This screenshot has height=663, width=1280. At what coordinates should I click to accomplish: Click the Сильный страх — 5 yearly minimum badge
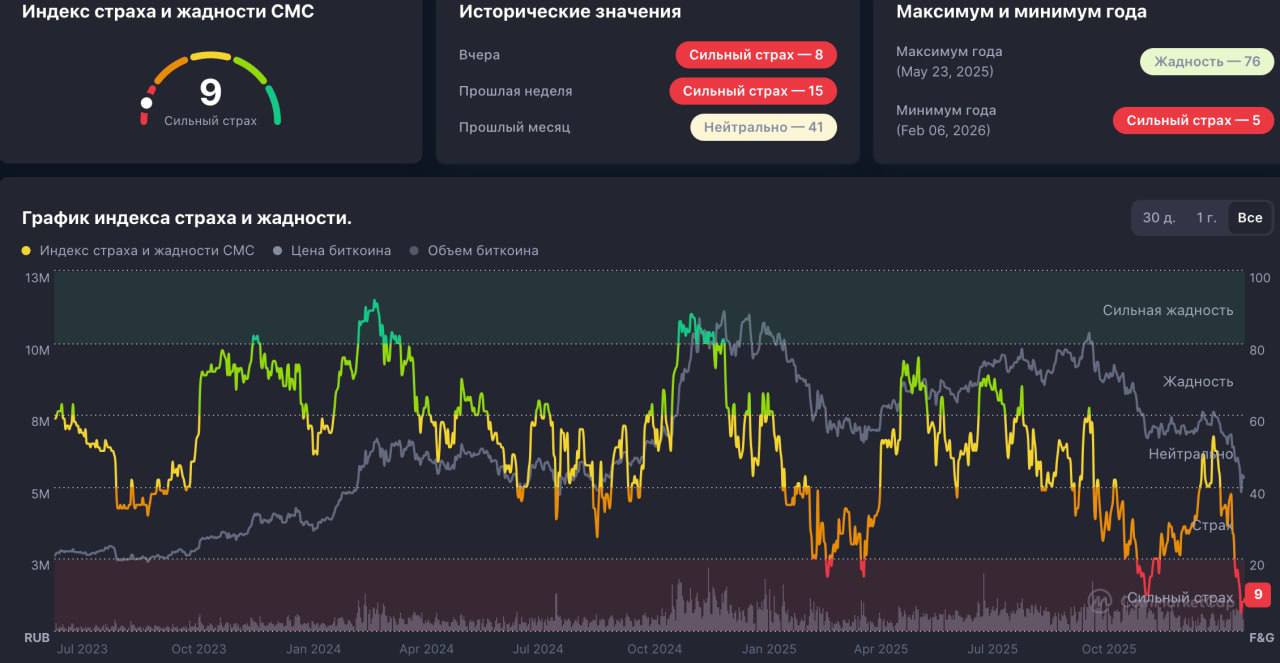1193,121
